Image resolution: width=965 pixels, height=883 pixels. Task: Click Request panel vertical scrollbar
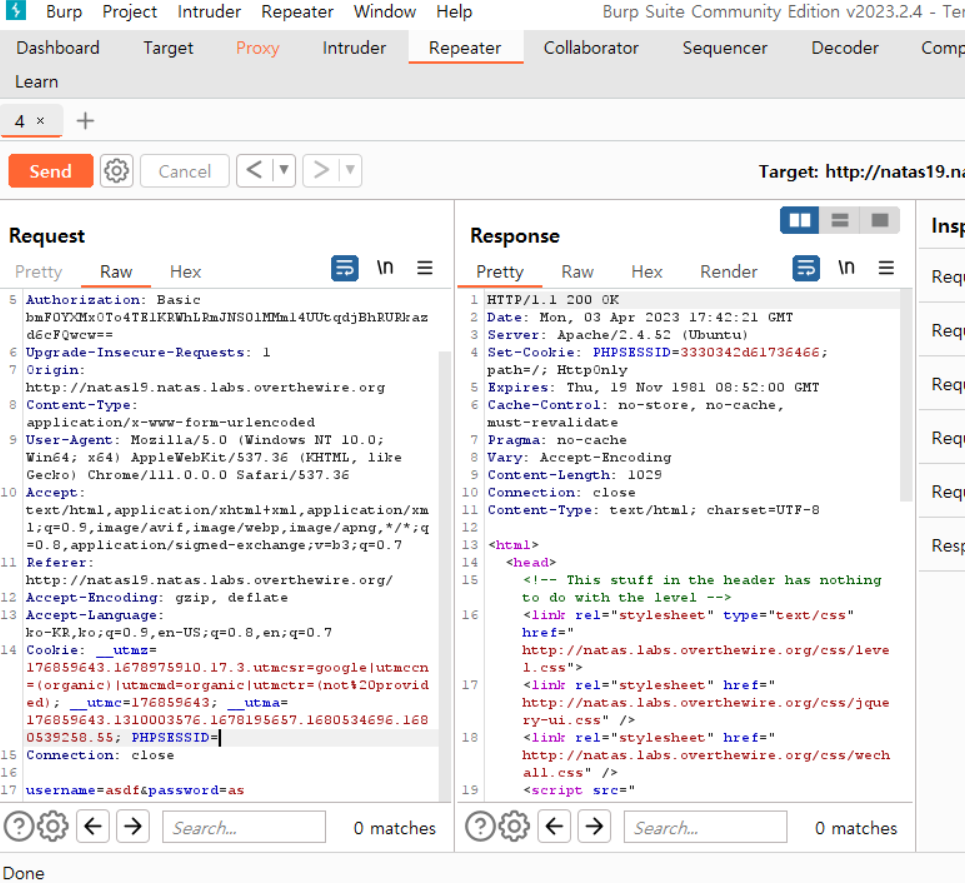click(x=445, y=576)
